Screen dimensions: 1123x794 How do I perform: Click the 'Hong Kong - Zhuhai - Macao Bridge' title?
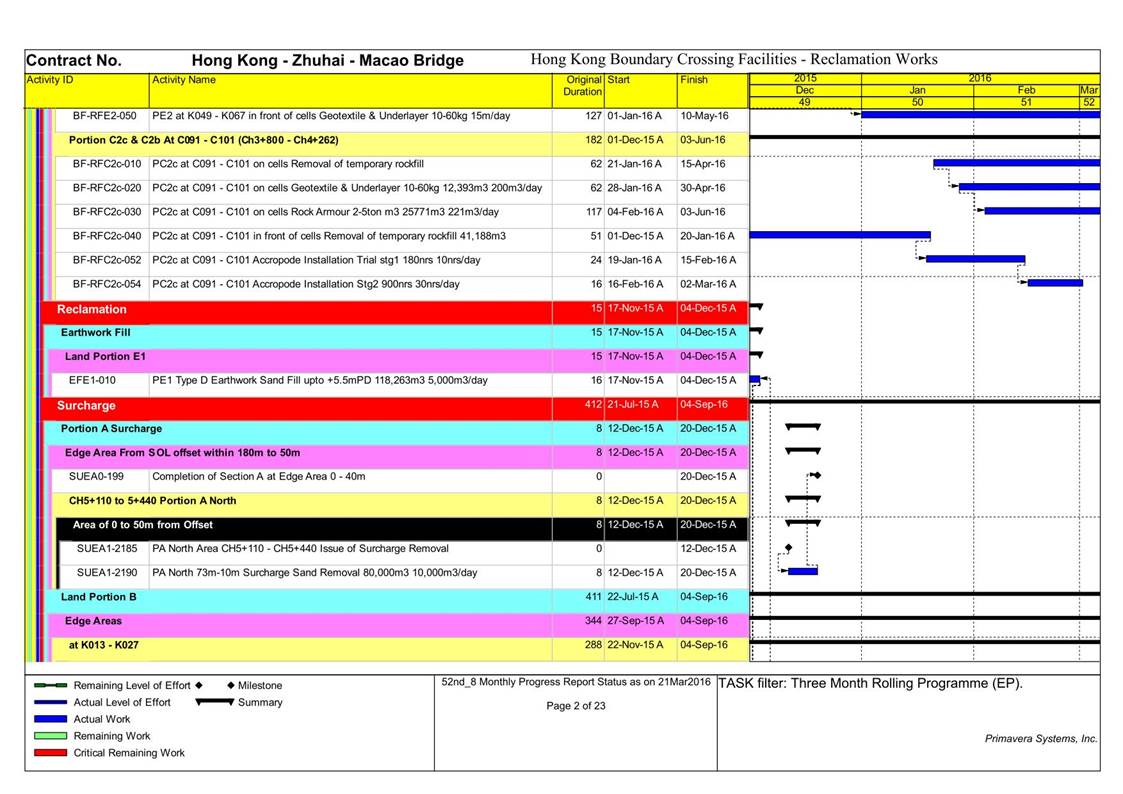[x=327, y=60]
